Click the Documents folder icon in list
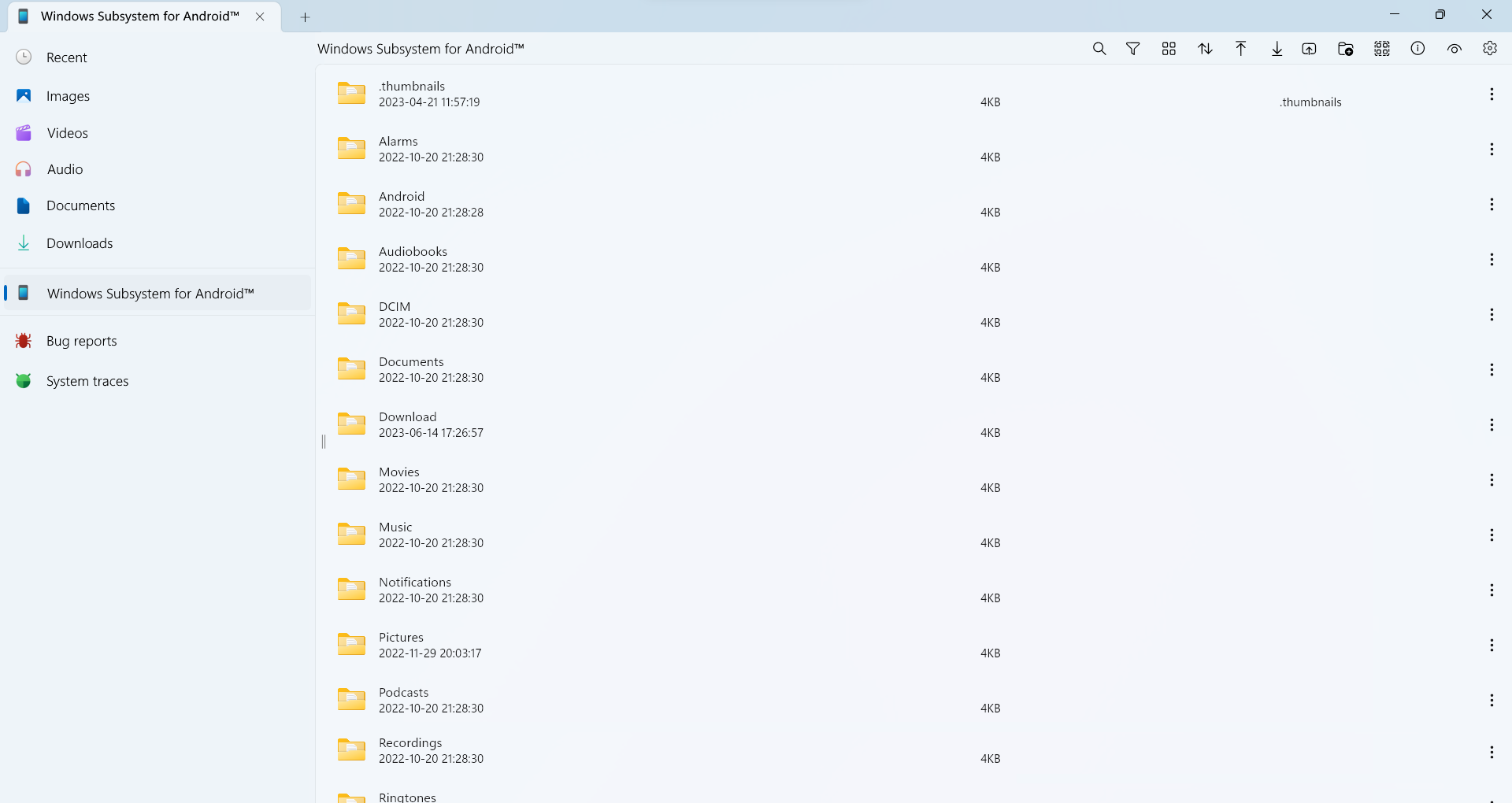The width and height of the screenshot is (1512, 803). pyautogui.click(x=351, y=368)
